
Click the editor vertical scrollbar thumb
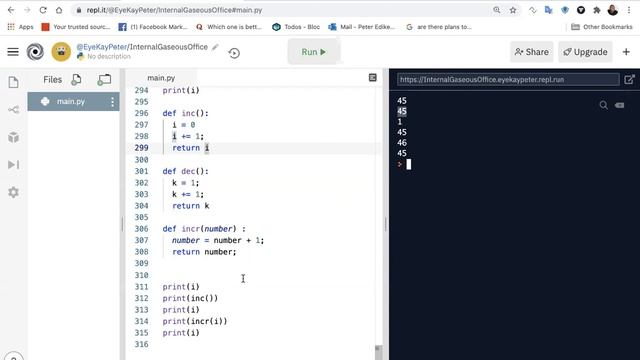point(378,353)
